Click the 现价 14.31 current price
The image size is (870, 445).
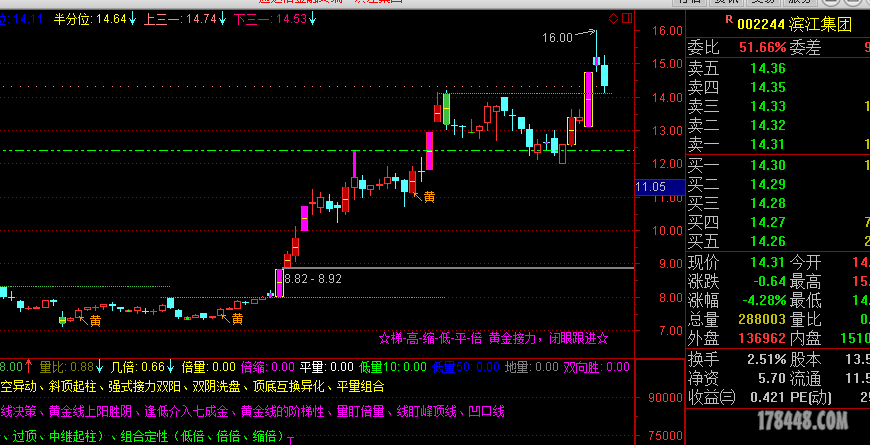click(x=768, y=262)
